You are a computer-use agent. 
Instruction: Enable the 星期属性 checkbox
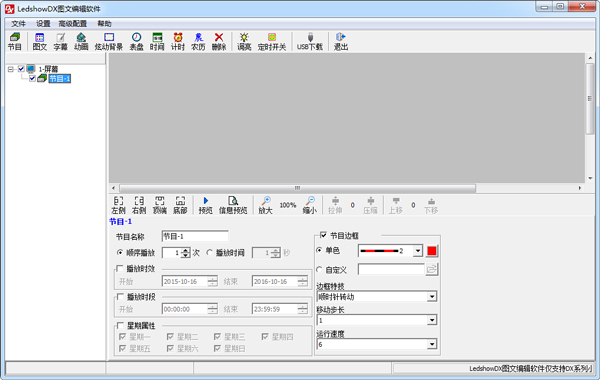point(120,326)
